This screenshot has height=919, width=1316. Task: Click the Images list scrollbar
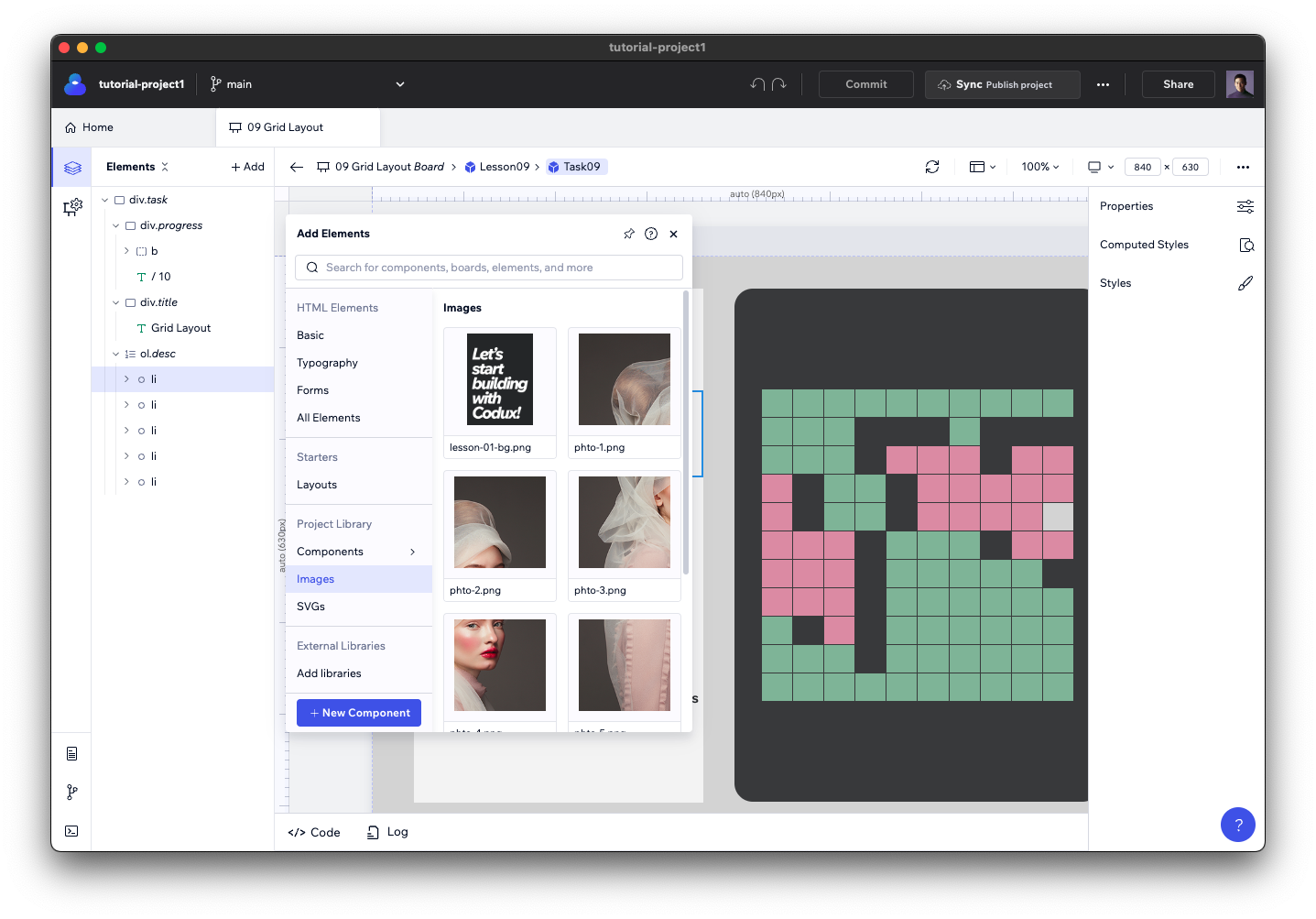(x=685, y=433)
